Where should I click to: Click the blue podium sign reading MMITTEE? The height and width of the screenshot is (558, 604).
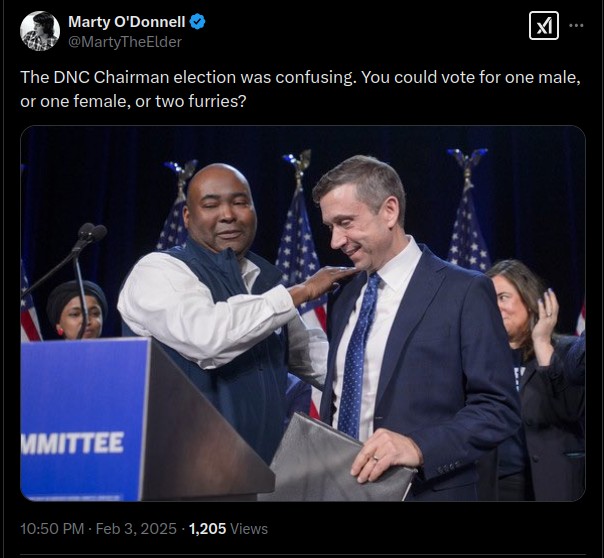84,420
